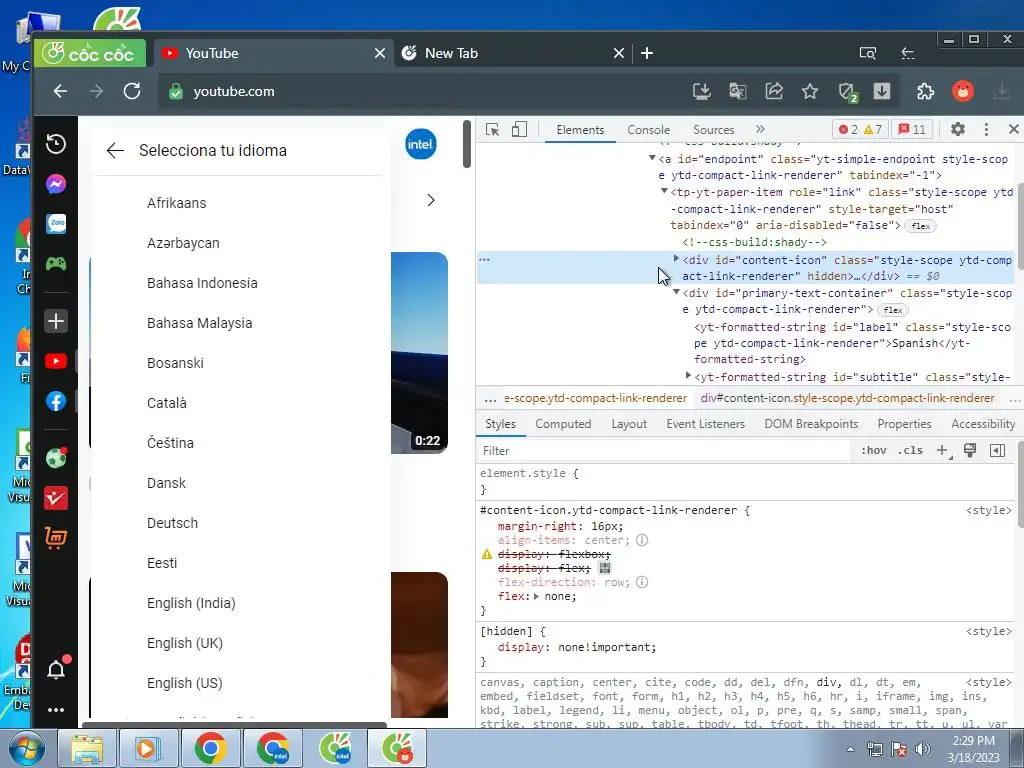
Task: Open the soccer ball sidebar icon
Action: point(56,458)
